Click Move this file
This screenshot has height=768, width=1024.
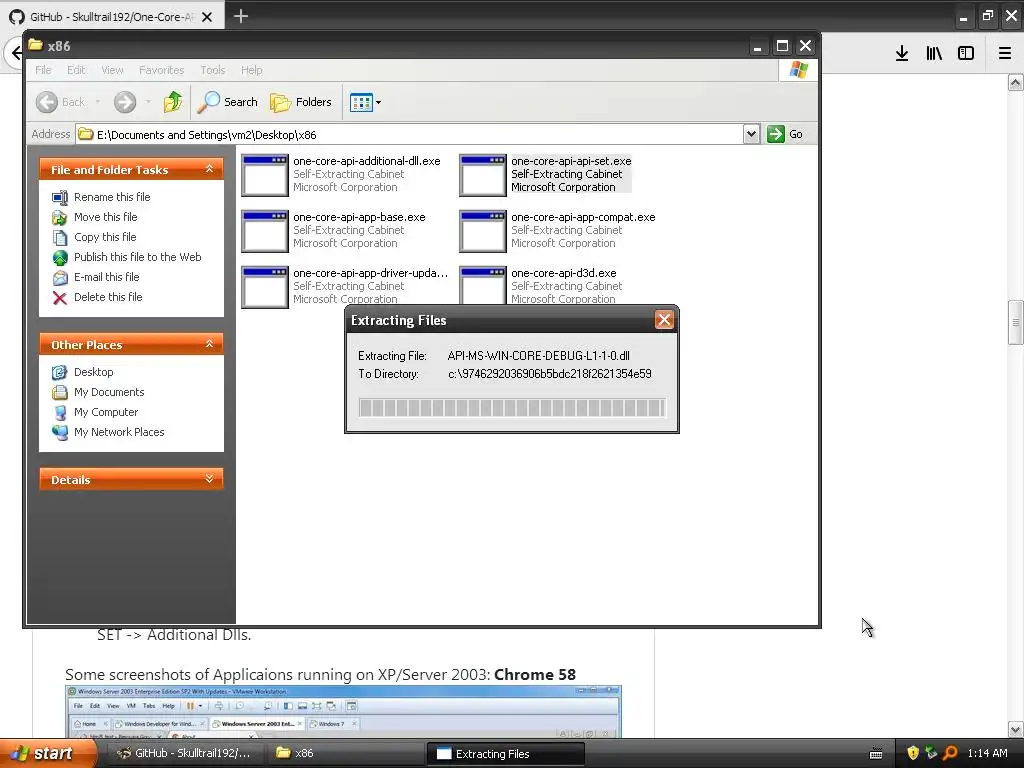(105, 217)
